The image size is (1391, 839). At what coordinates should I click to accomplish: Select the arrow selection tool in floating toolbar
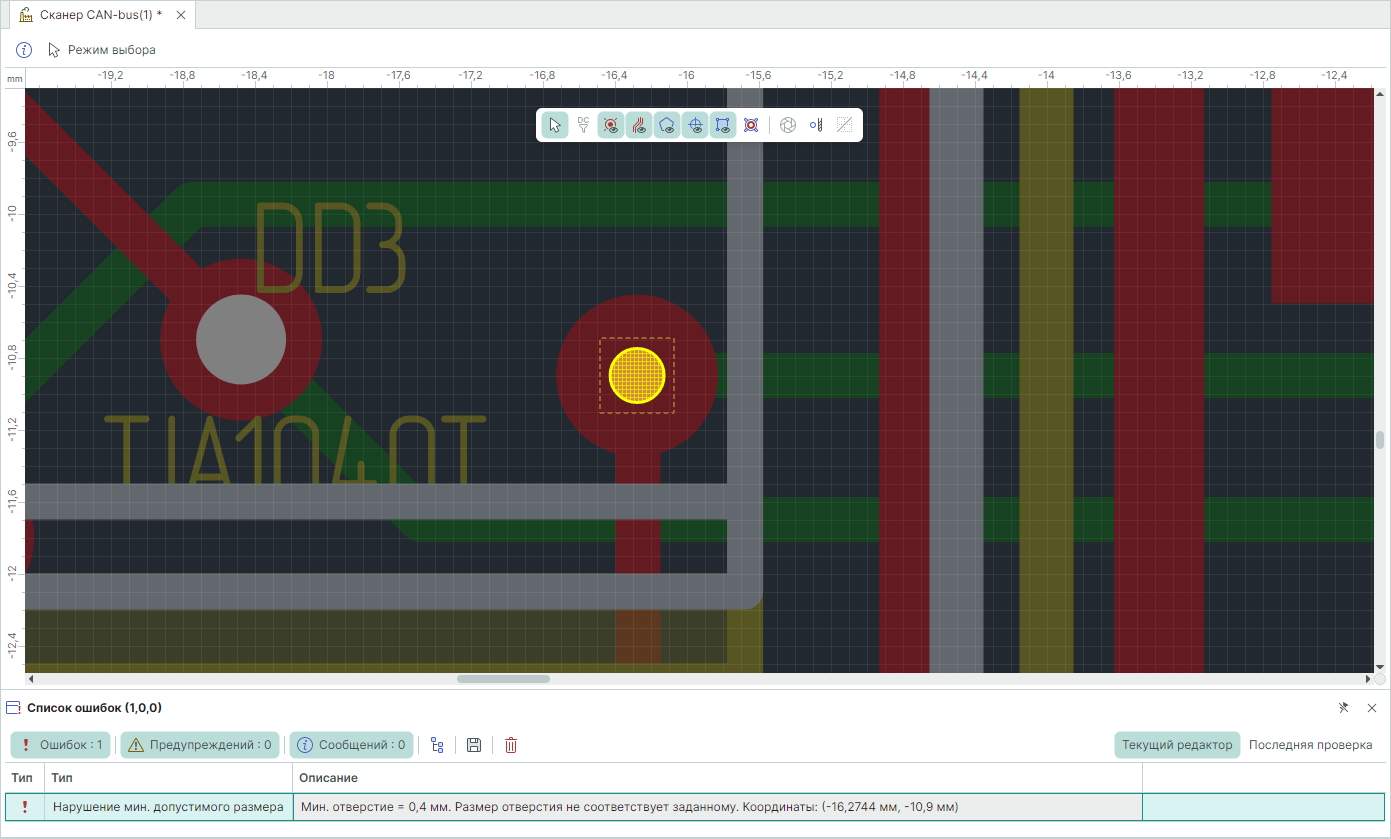pos(555,125)
